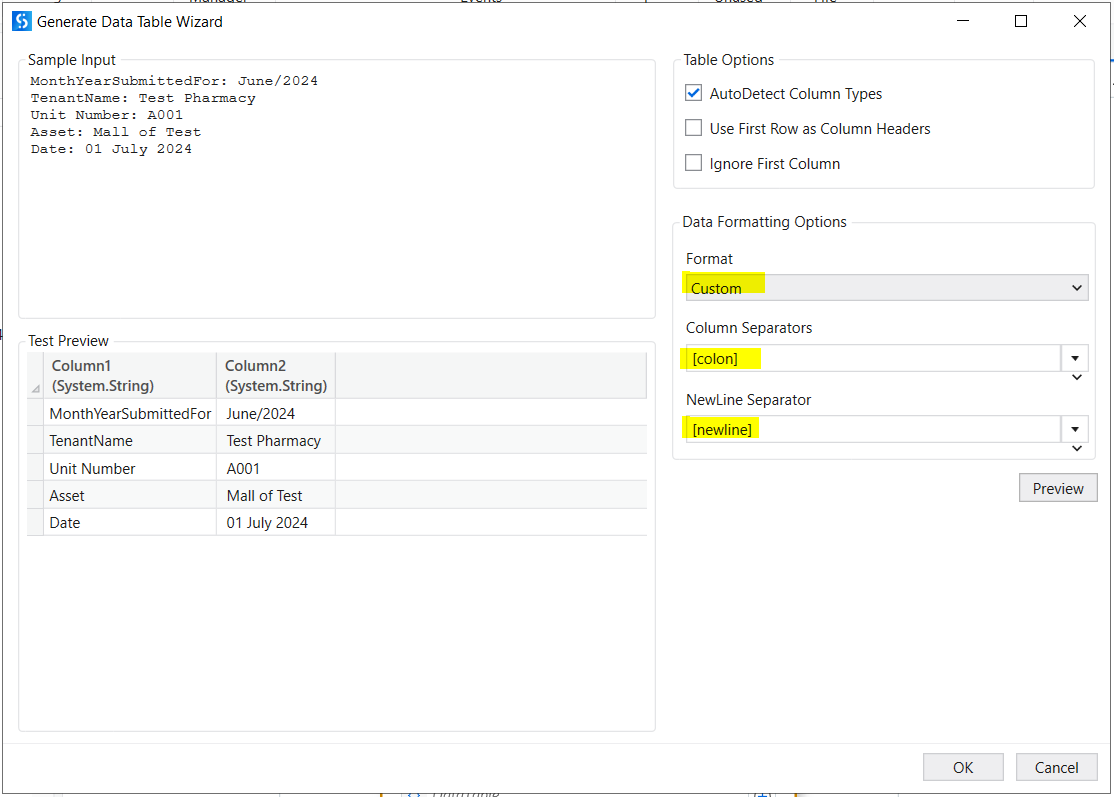
Task: Cancel the data table wizard
Action: pos(1056,767)
